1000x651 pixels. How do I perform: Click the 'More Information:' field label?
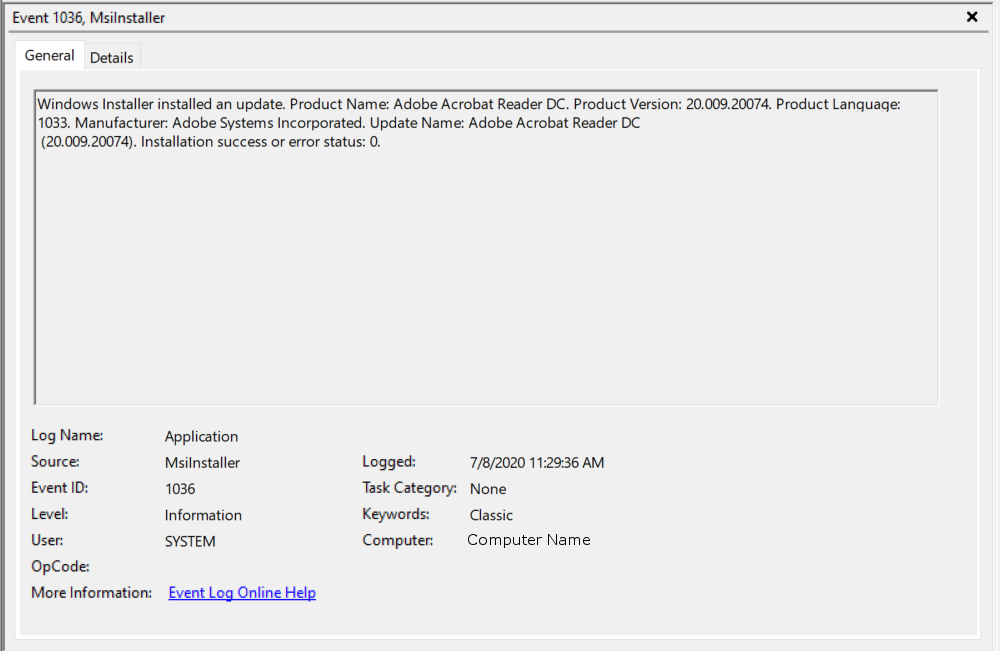92,592
